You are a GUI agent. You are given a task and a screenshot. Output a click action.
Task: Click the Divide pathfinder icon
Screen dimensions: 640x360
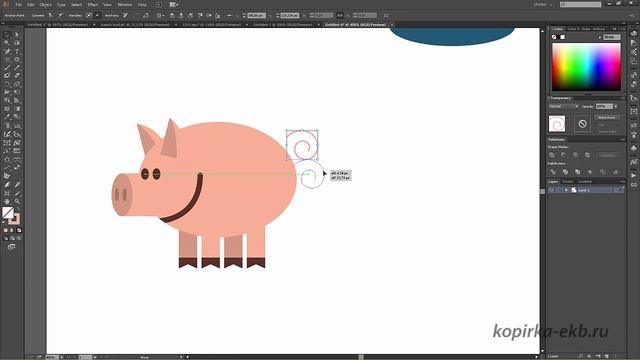click(x=553, y=172)
